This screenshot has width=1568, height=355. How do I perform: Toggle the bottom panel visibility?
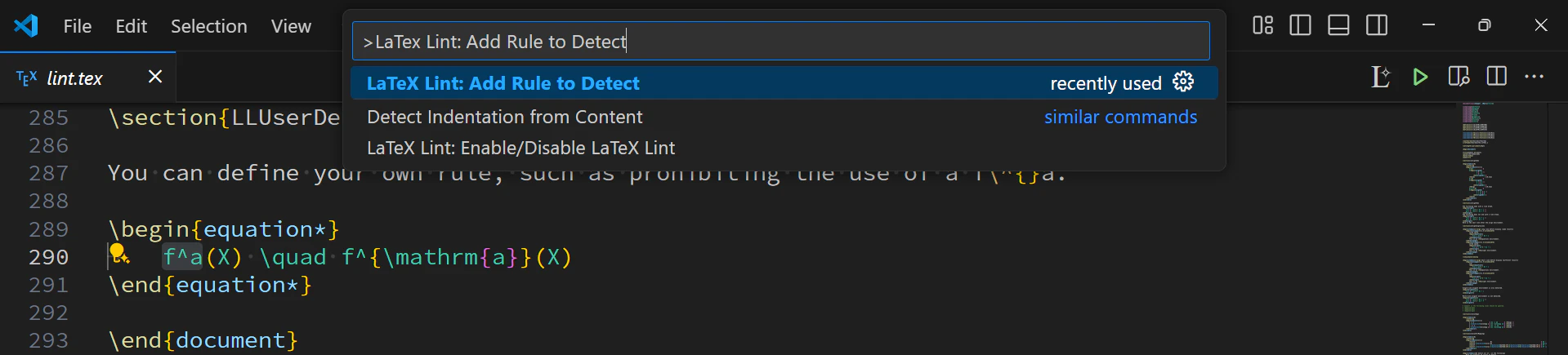pos(1338,25)
